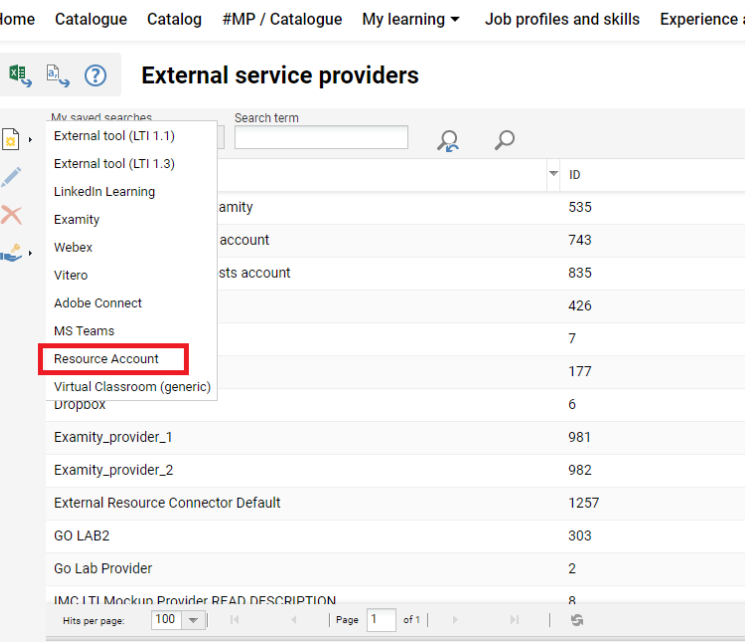Open the Catalogue navigation item
Image resolution: width=745 pixels, height=642 pixels.
point(91,19)
